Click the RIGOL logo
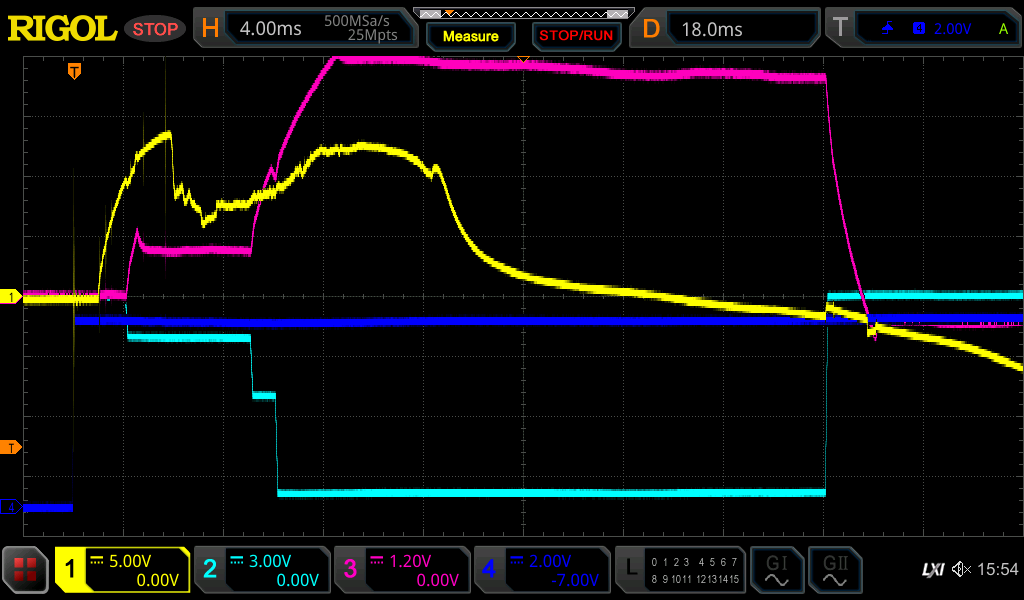The width and height of the screenshot is (1024, 600). pyautogui.click(x=62, y=29)
